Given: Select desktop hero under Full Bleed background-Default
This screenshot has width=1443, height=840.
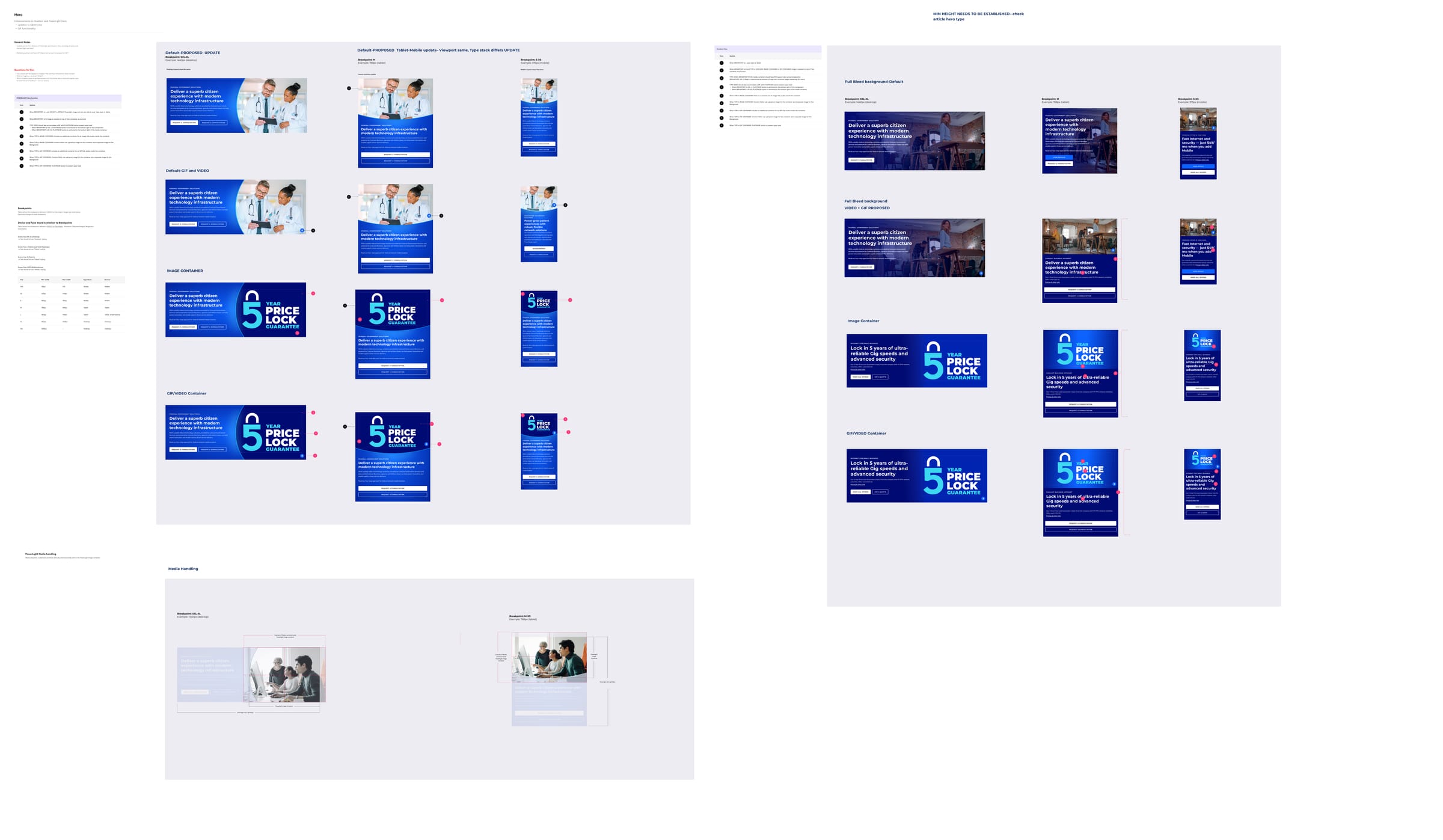Looking at the screenshot, I should 915,141.
